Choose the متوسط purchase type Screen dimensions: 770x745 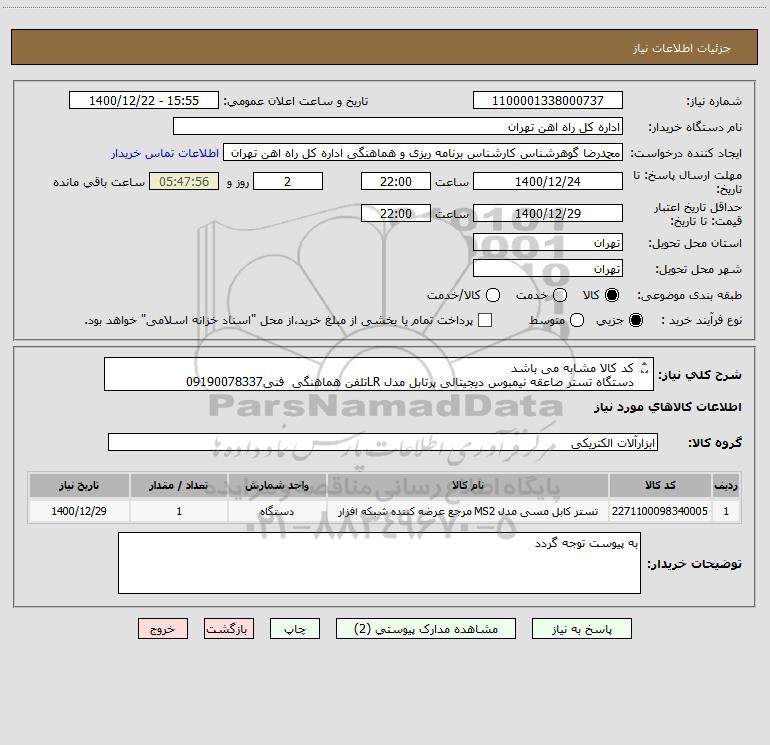click(x=577, y=320)
